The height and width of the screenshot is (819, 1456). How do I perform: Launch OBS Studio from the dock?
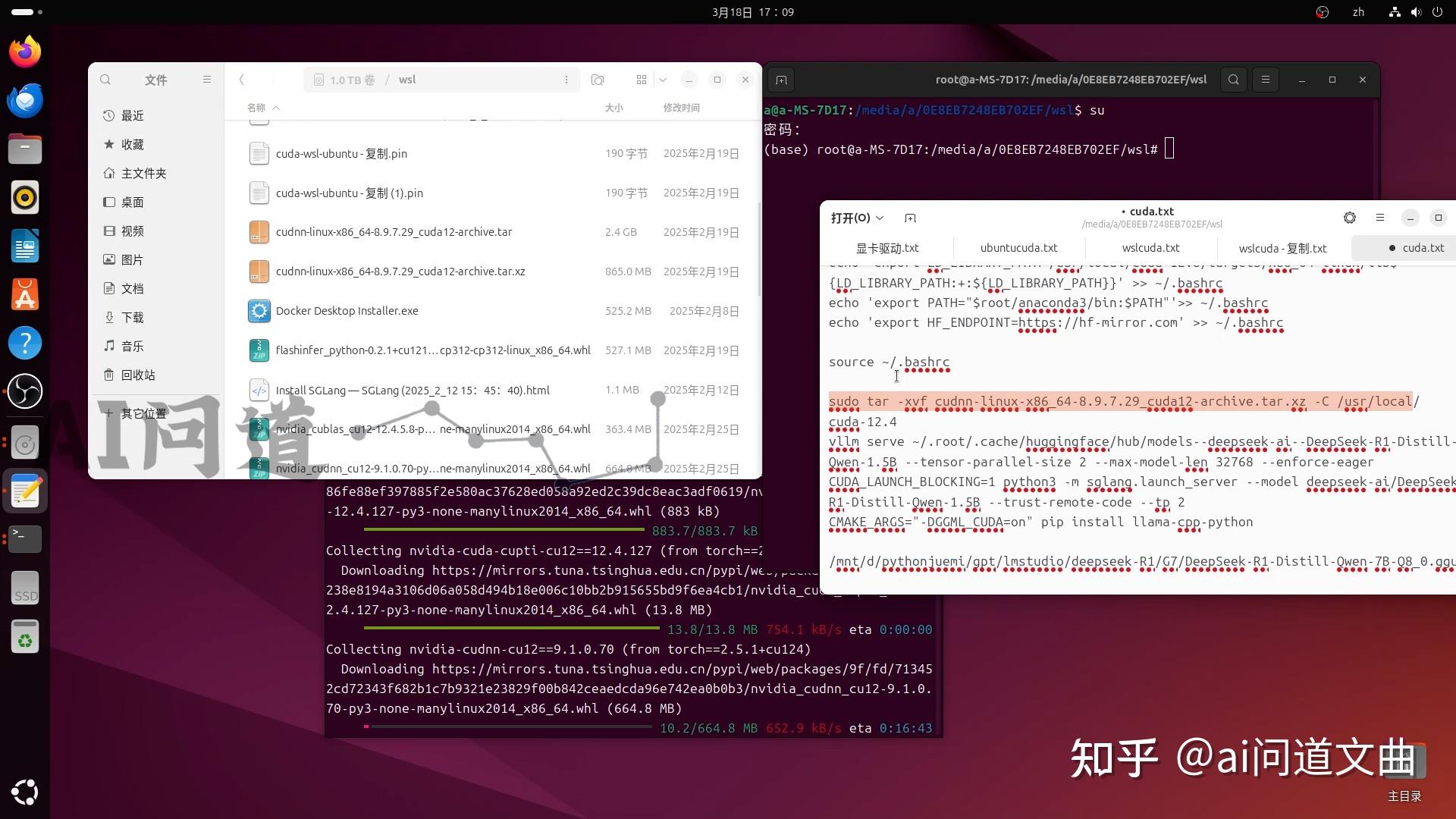pos(25,391)
